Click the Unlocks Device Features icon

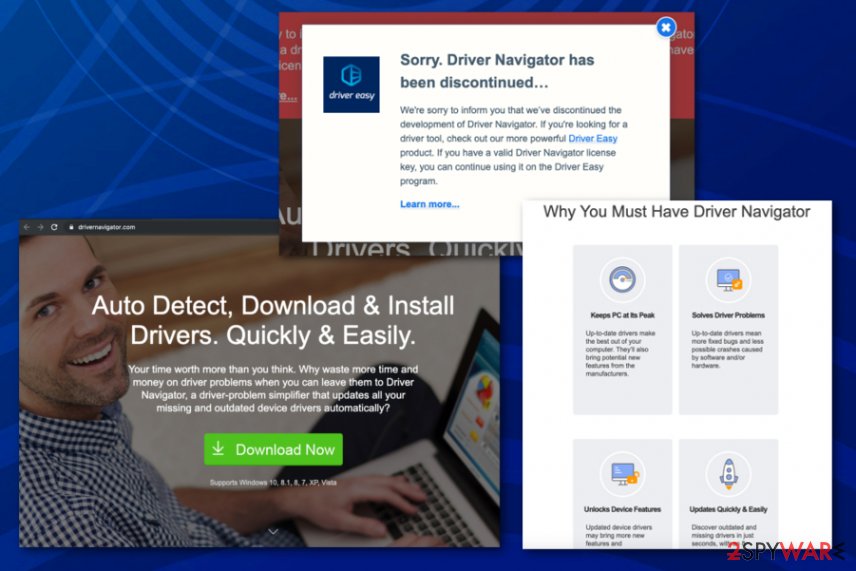tap(622, 473)
